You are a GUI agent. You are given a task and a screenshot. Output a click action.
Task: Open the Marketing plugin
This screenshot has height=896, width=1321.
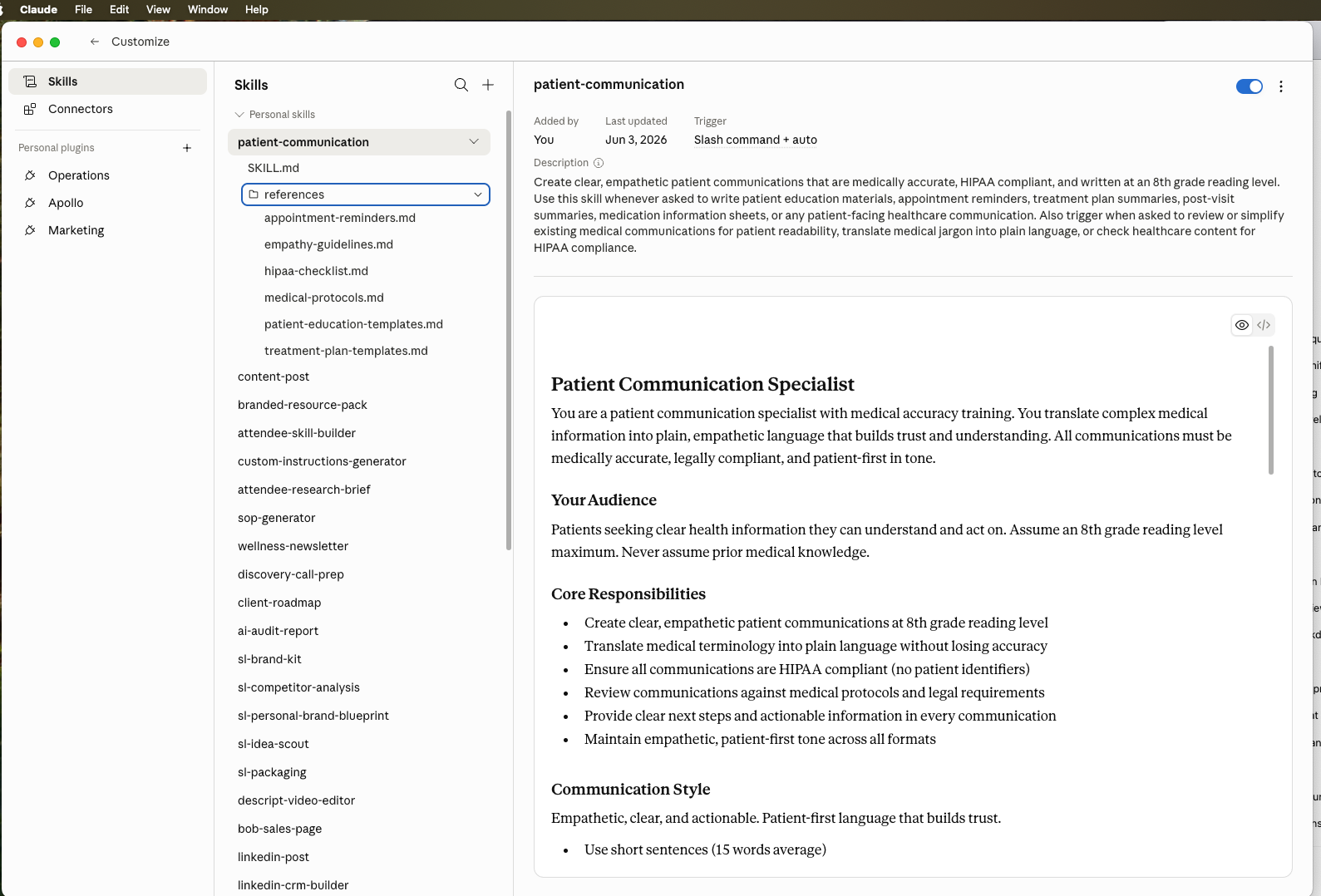coord(107,230)
